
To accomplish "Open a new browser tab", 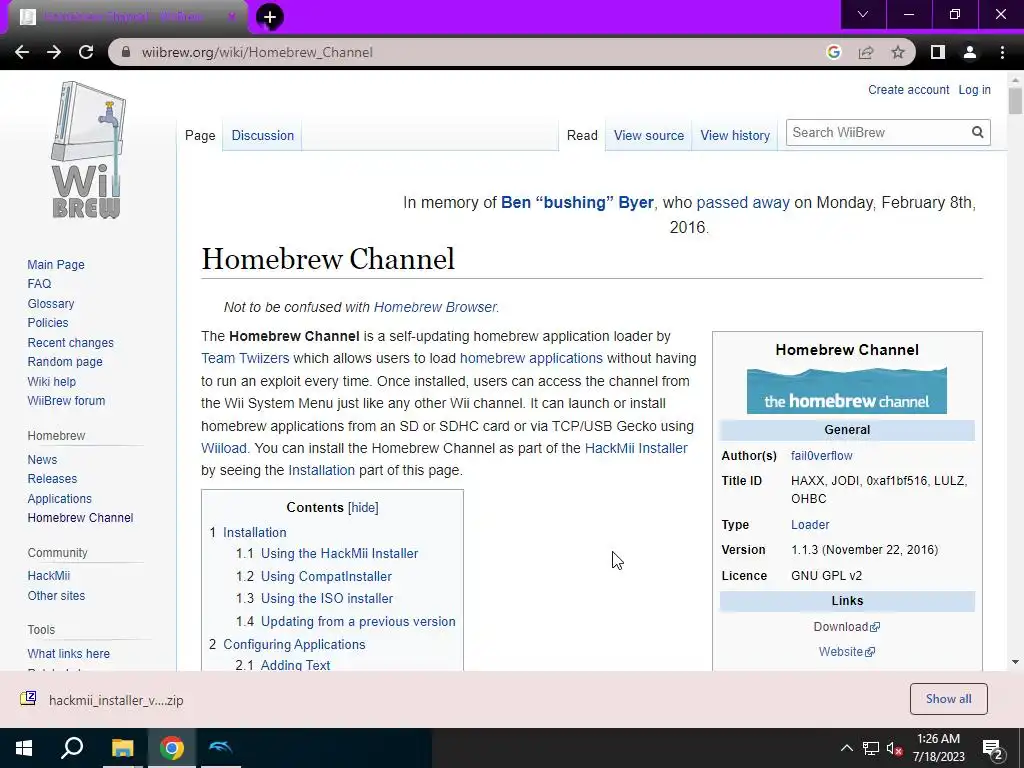I will (270, 17).
